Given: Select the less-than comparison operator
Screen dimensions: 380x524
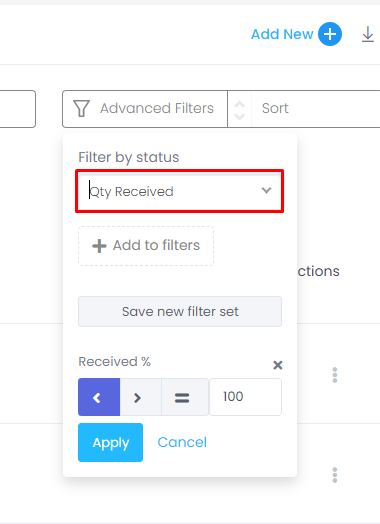Looking at the screenshot, I should pyautogui.click(x=99, y=397).
